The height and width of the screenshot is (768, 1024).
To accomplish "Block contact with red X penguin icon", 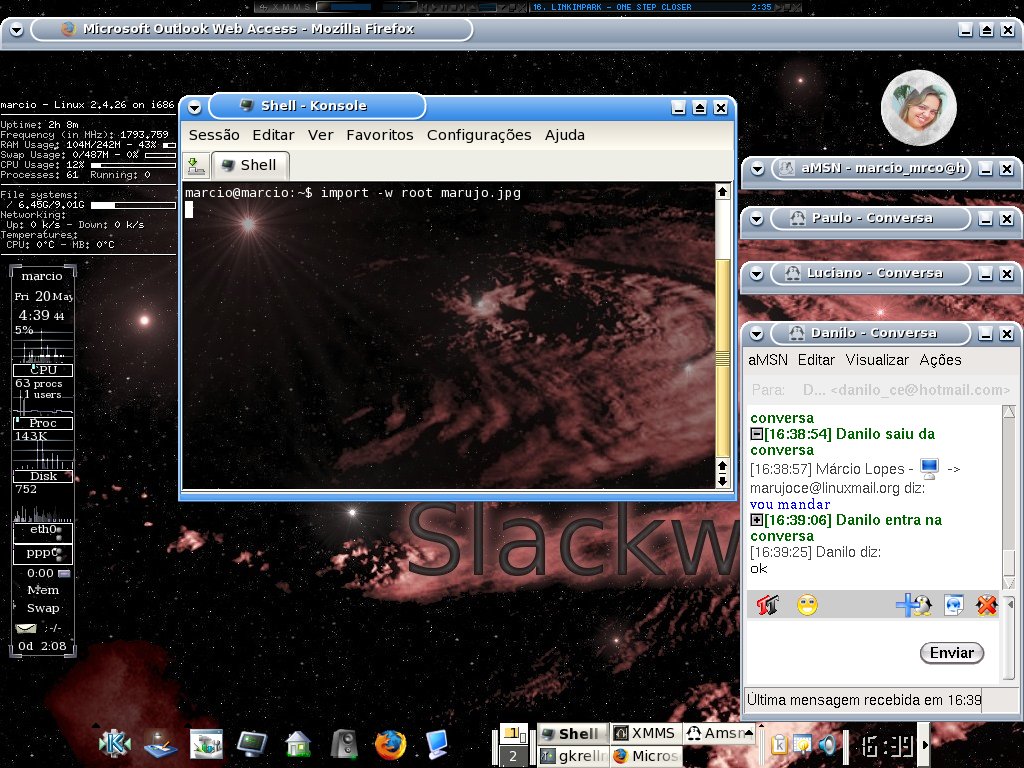I will (x=986, y=605).
